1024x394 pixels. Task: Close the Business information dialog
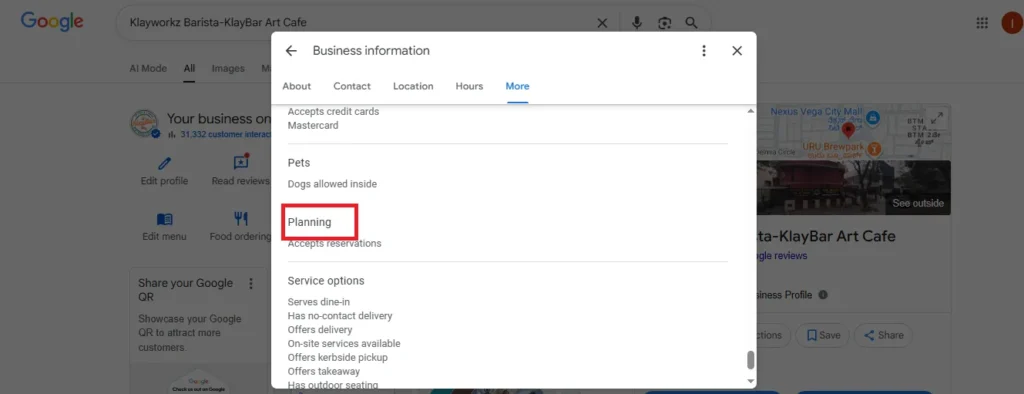pyautogui.click(x=737, y=51)
